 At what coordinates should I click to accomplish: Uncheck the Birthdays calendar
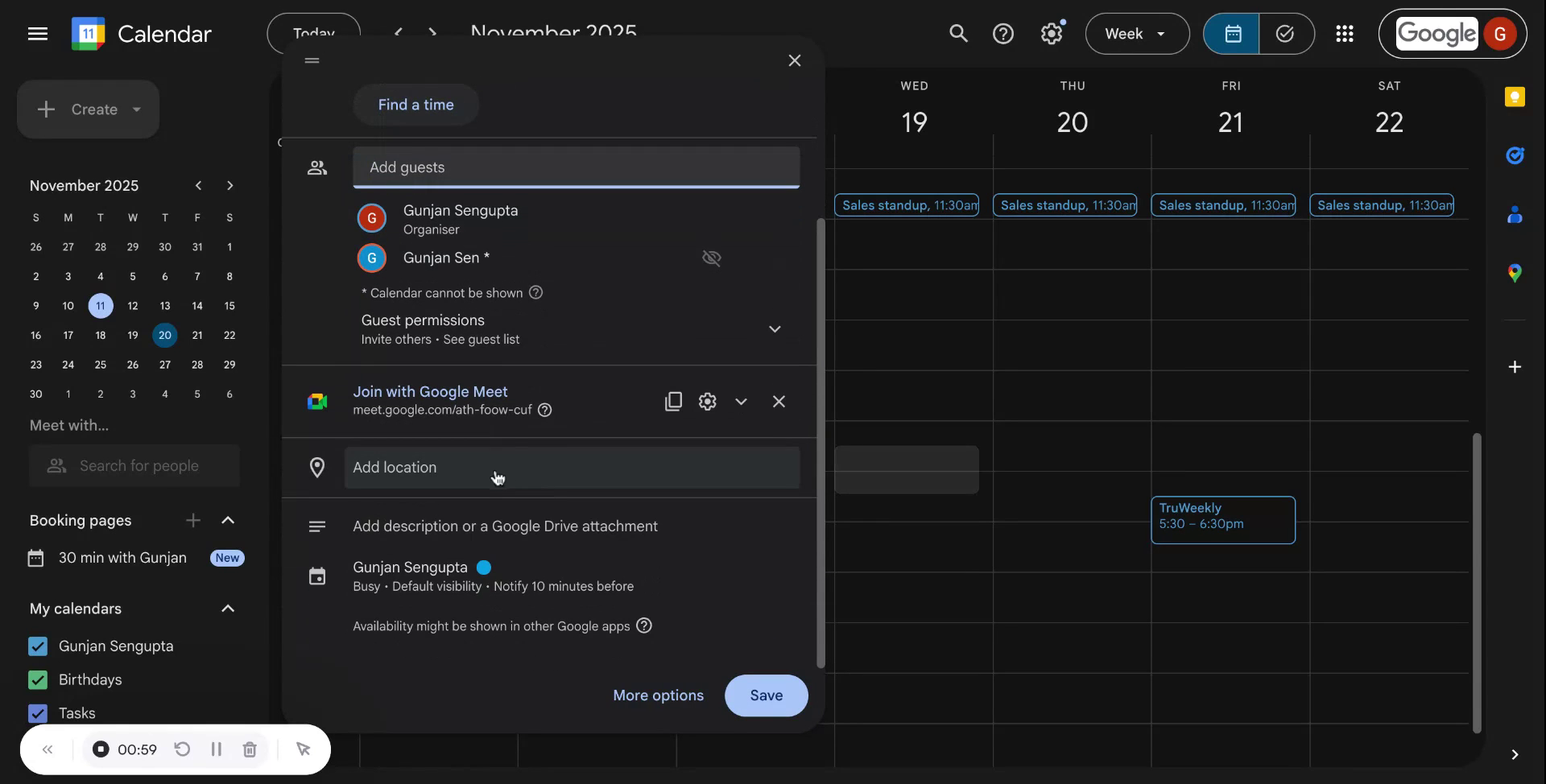pos(38,679)
